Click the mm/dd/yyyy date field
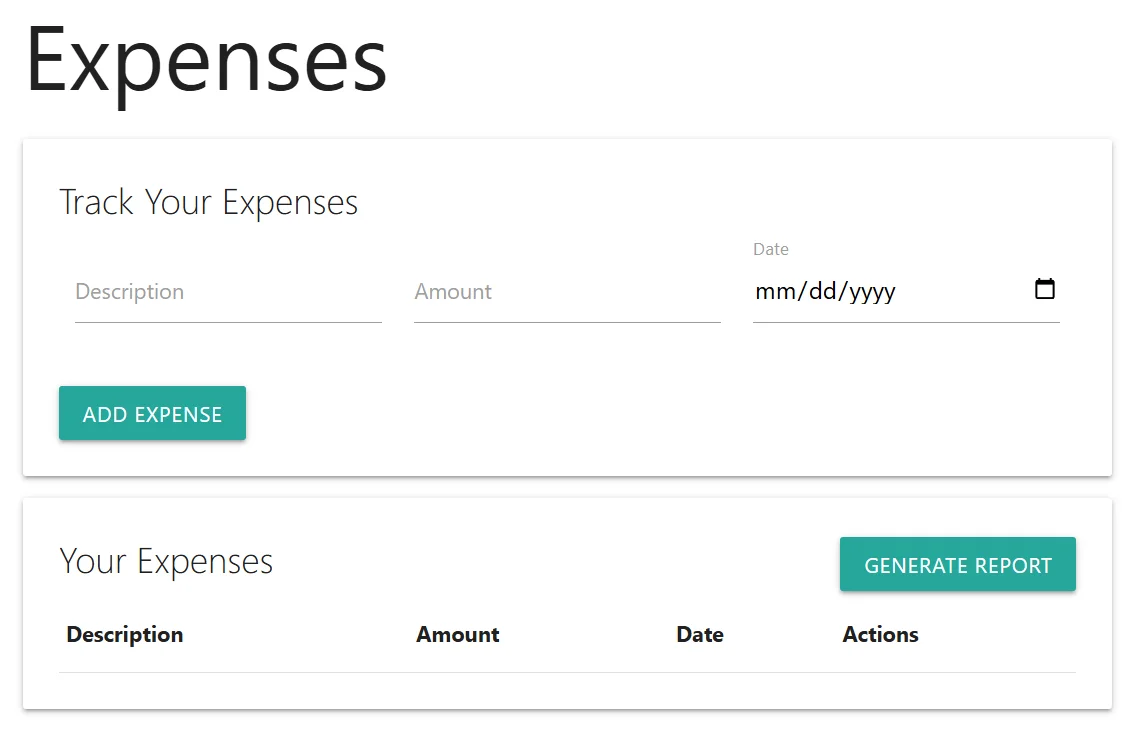This screenshot has width=1140, height=730. (906, 292)
